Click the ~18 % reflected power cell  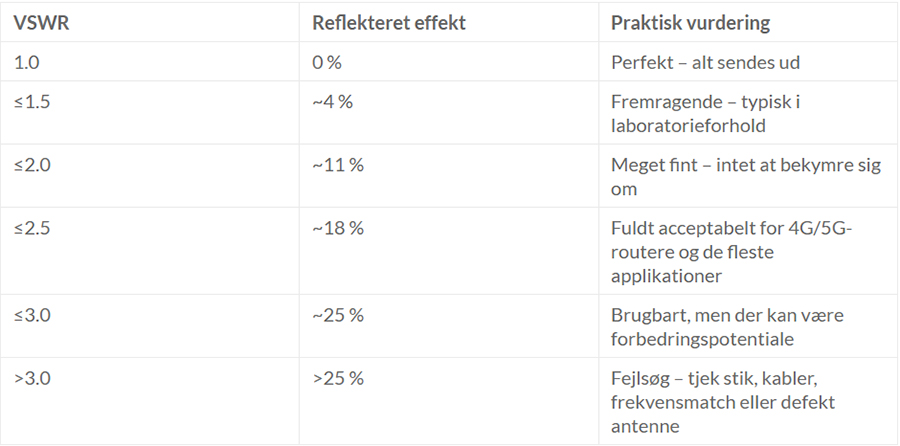[x=337, y=228]
